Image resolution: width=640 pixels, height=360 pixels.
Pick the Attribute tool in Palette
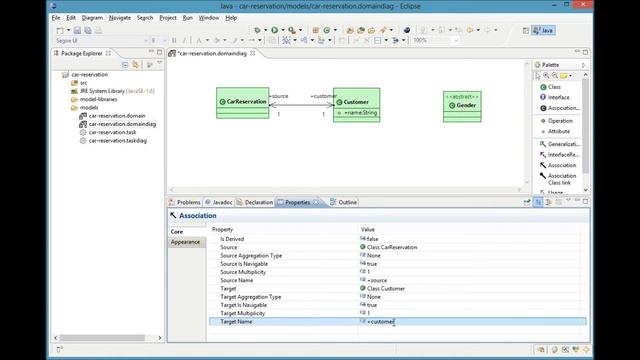click(x=555, y=131)
